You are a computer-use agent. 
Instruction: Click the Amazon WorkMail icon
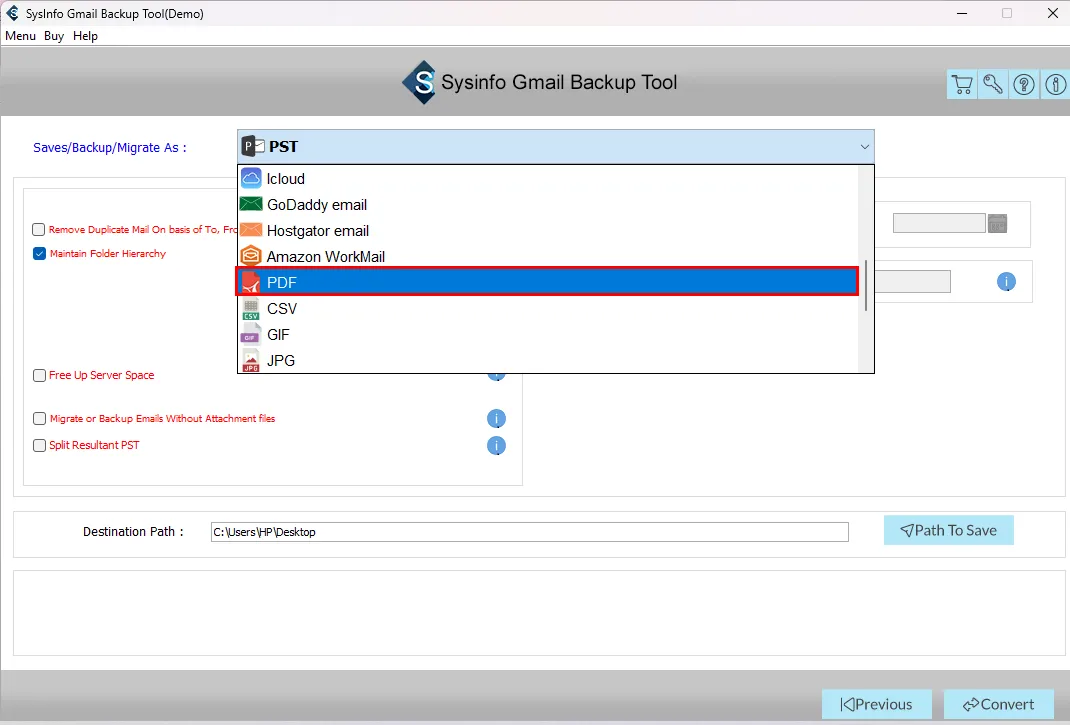251,256
